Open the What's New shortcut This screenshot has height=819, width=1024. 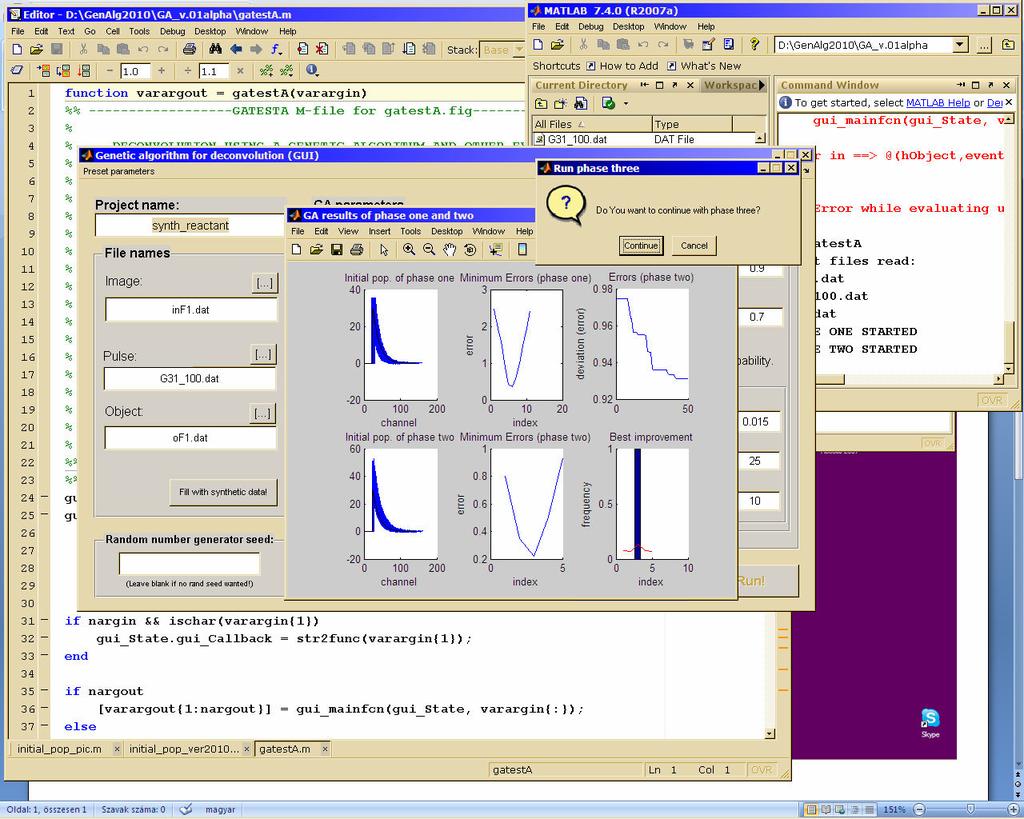pyautogui.click(x=704, y=66)
